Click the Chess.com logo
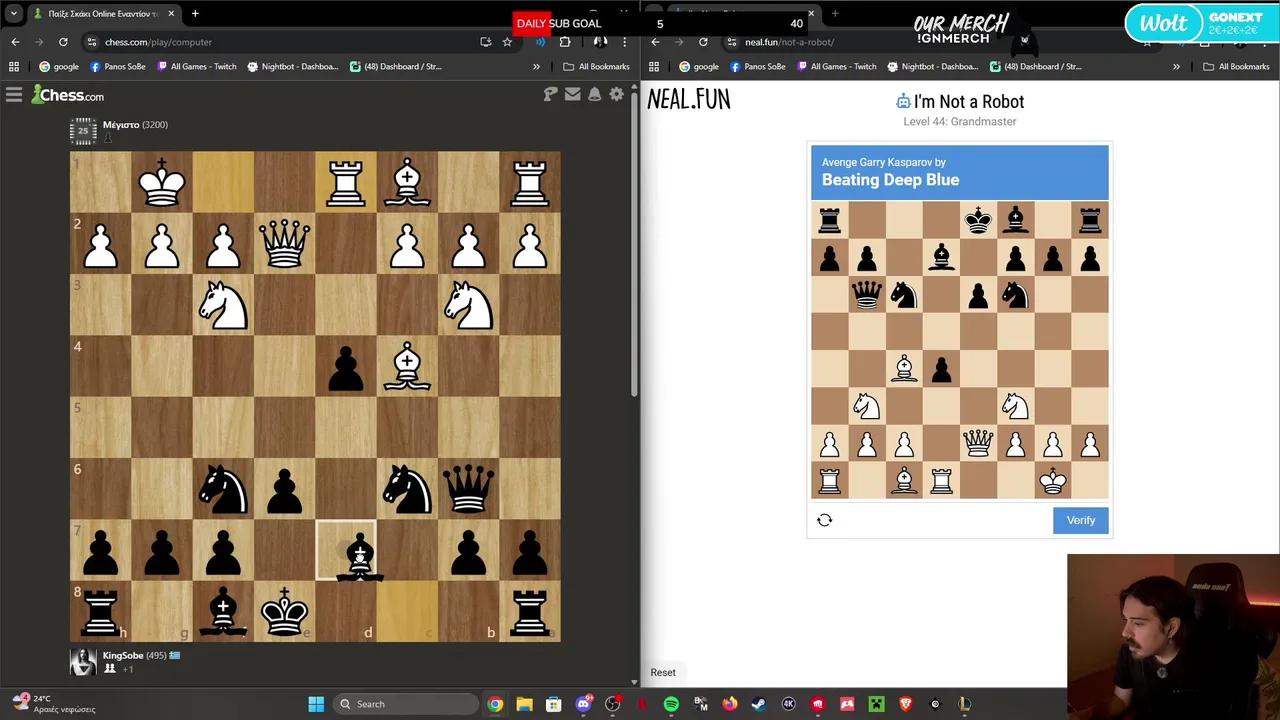 (x=68, y=95)
